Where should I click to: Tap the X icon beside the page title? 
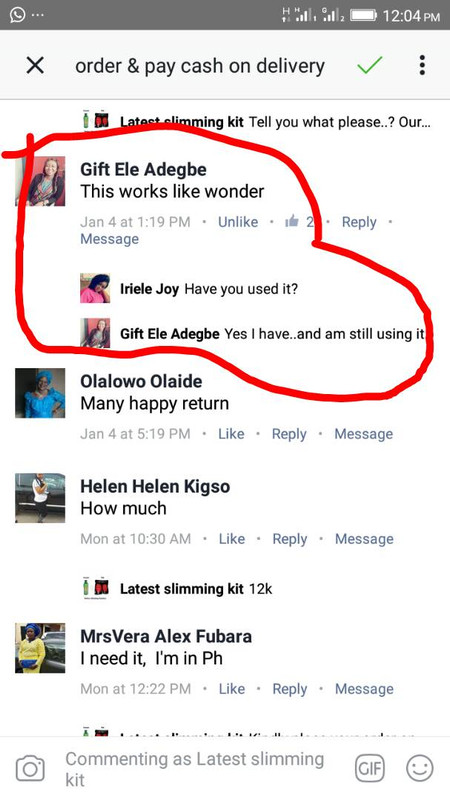pos(35,65)
